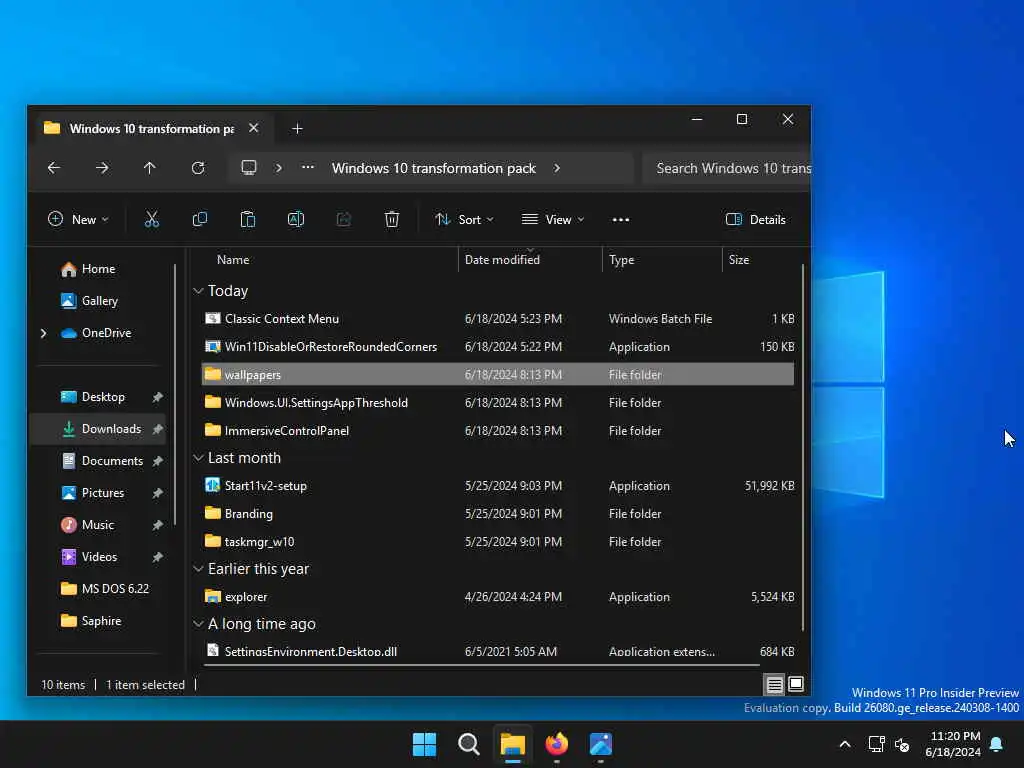
Task: Open the New item dropdown
Action: 78,219
